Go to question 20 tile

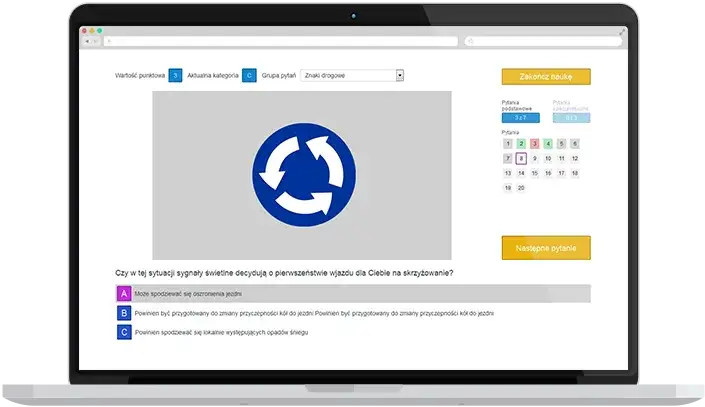(521, 188)
